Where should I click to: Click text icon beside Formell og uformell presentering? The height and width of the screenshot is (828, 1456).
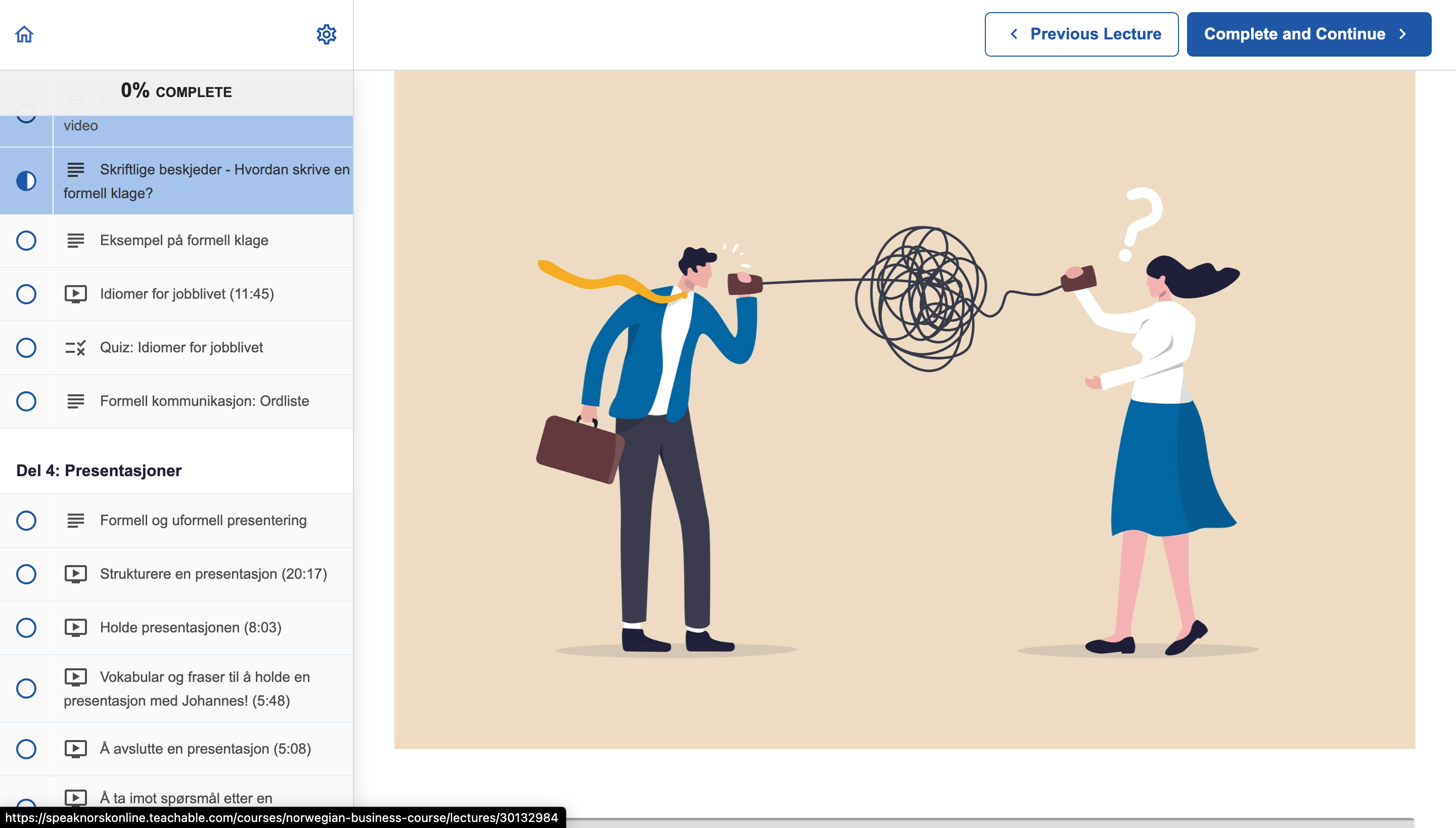(76, 520)
